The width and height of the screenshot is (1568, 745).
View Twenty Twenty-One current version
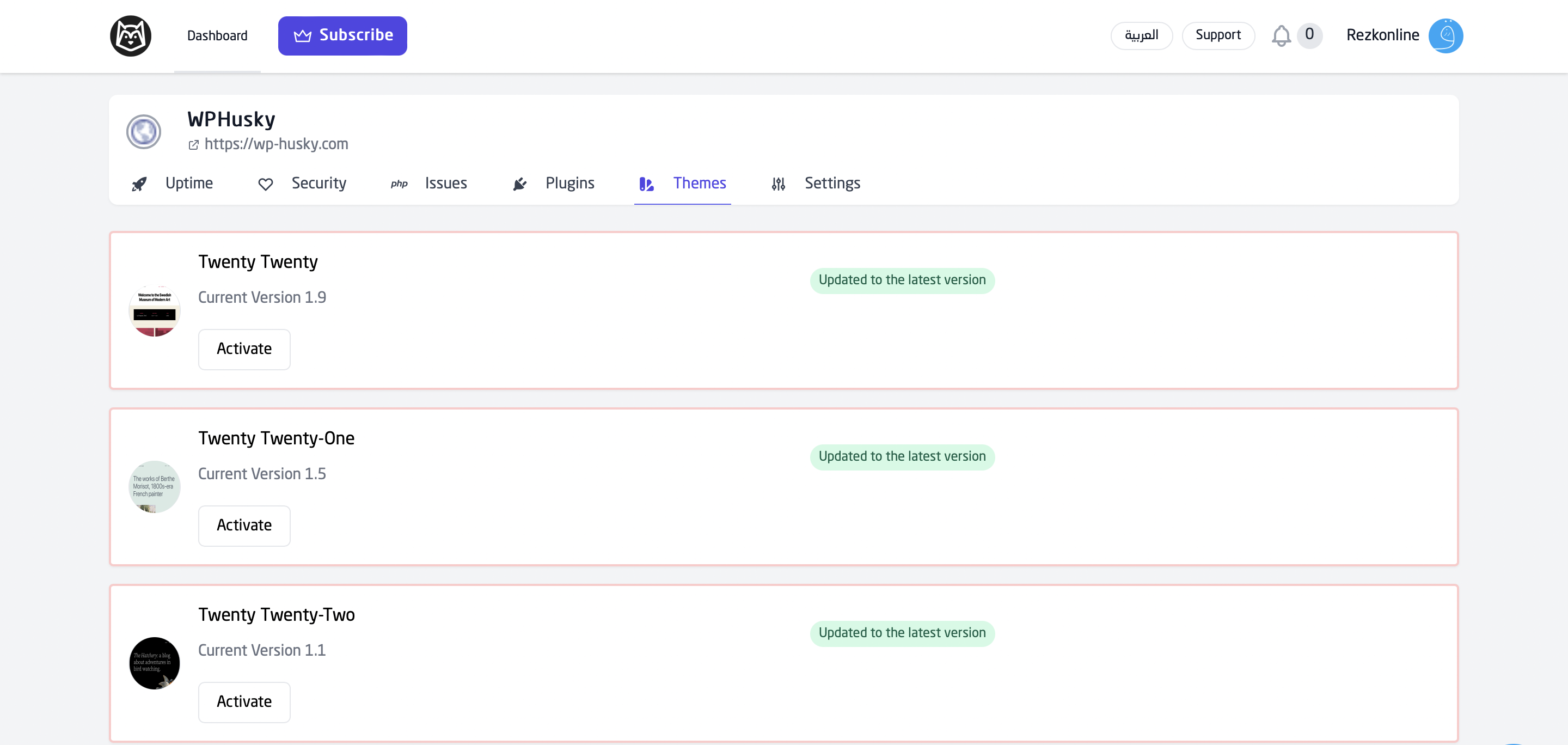[262, 474]
